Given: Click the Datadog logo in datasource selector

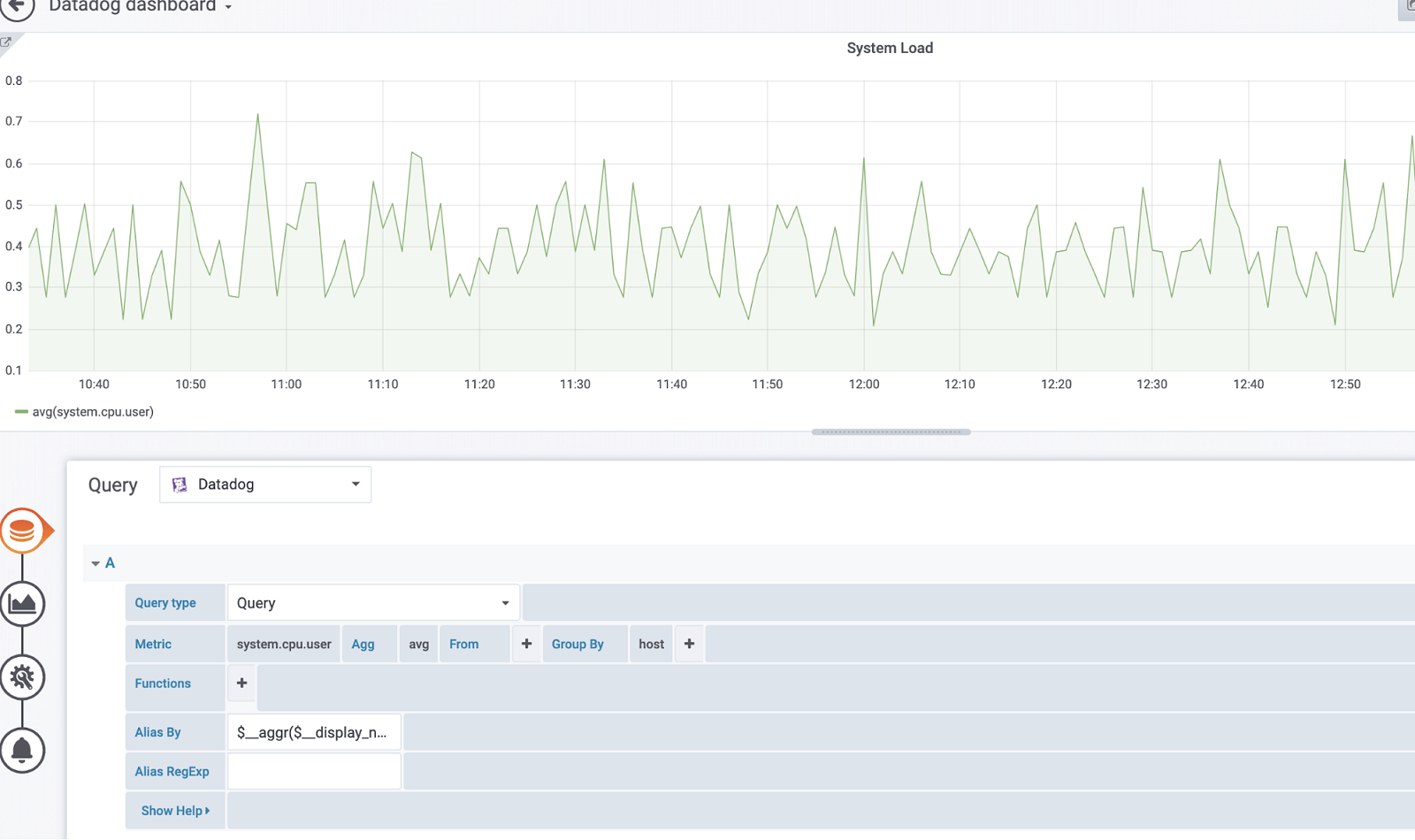Looking at the screenshot, I should pos(180,484).
